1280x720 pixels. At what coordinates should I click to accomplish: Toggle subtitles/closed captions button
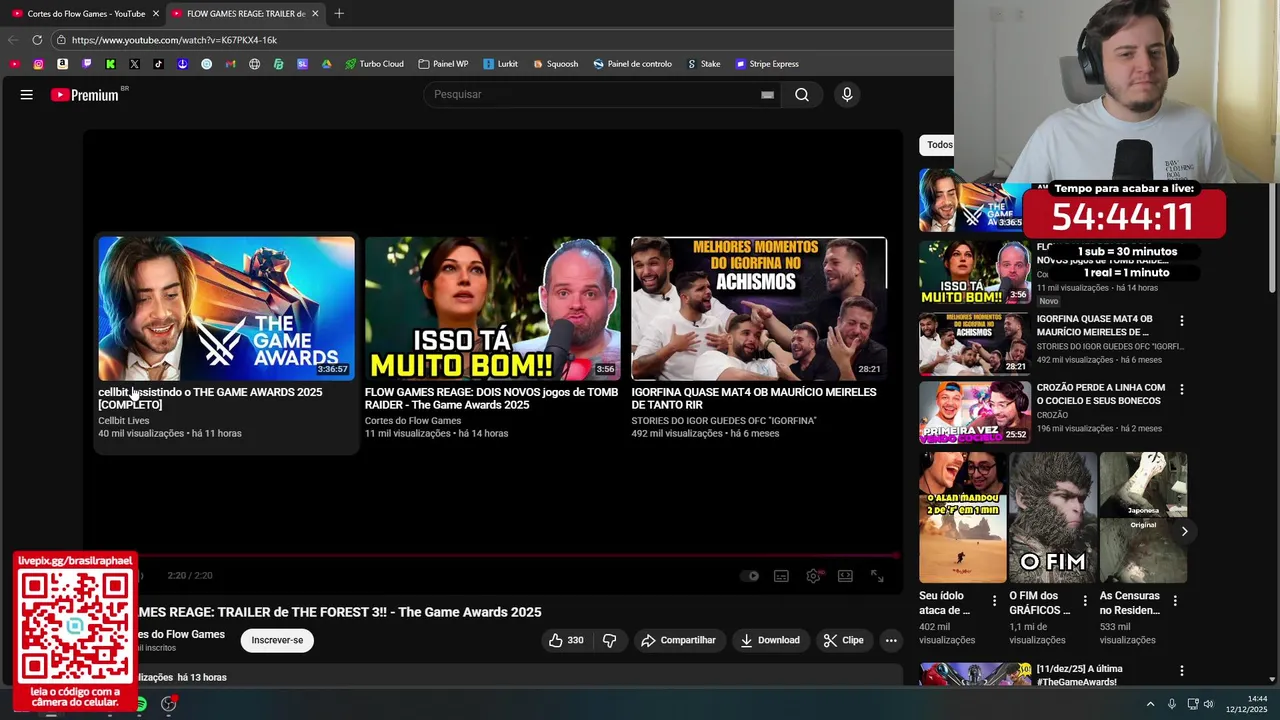pos(781,576)
